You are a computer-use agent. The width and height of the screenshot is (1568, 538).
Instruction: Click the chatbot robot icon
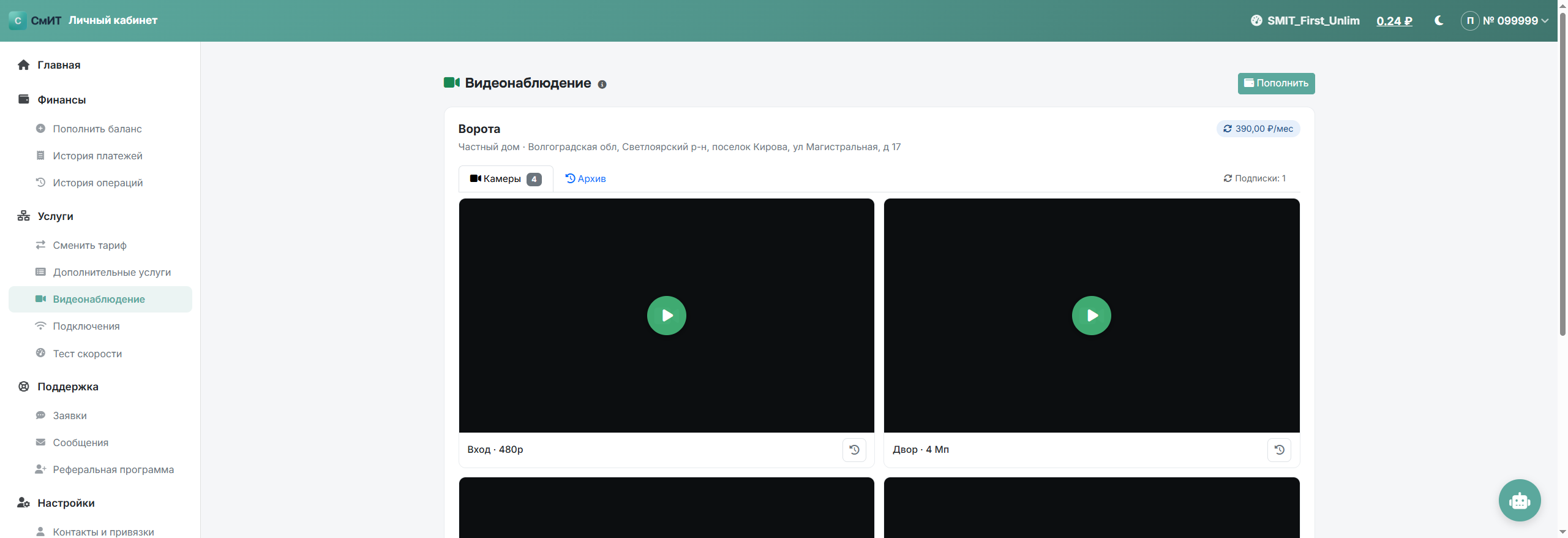point(1519,500)
